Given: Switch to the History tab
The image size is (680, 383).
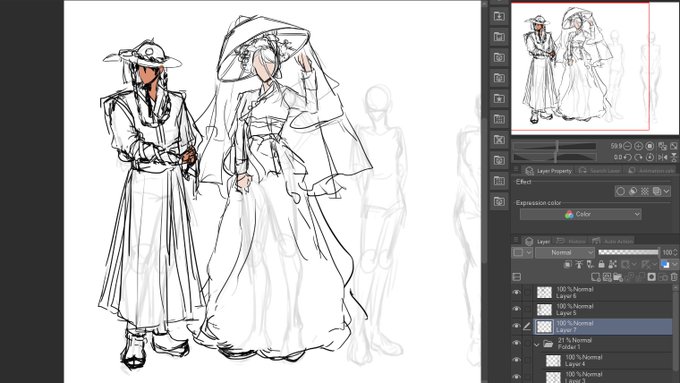Looking at the screenshot, I should [x=571, y=241].
